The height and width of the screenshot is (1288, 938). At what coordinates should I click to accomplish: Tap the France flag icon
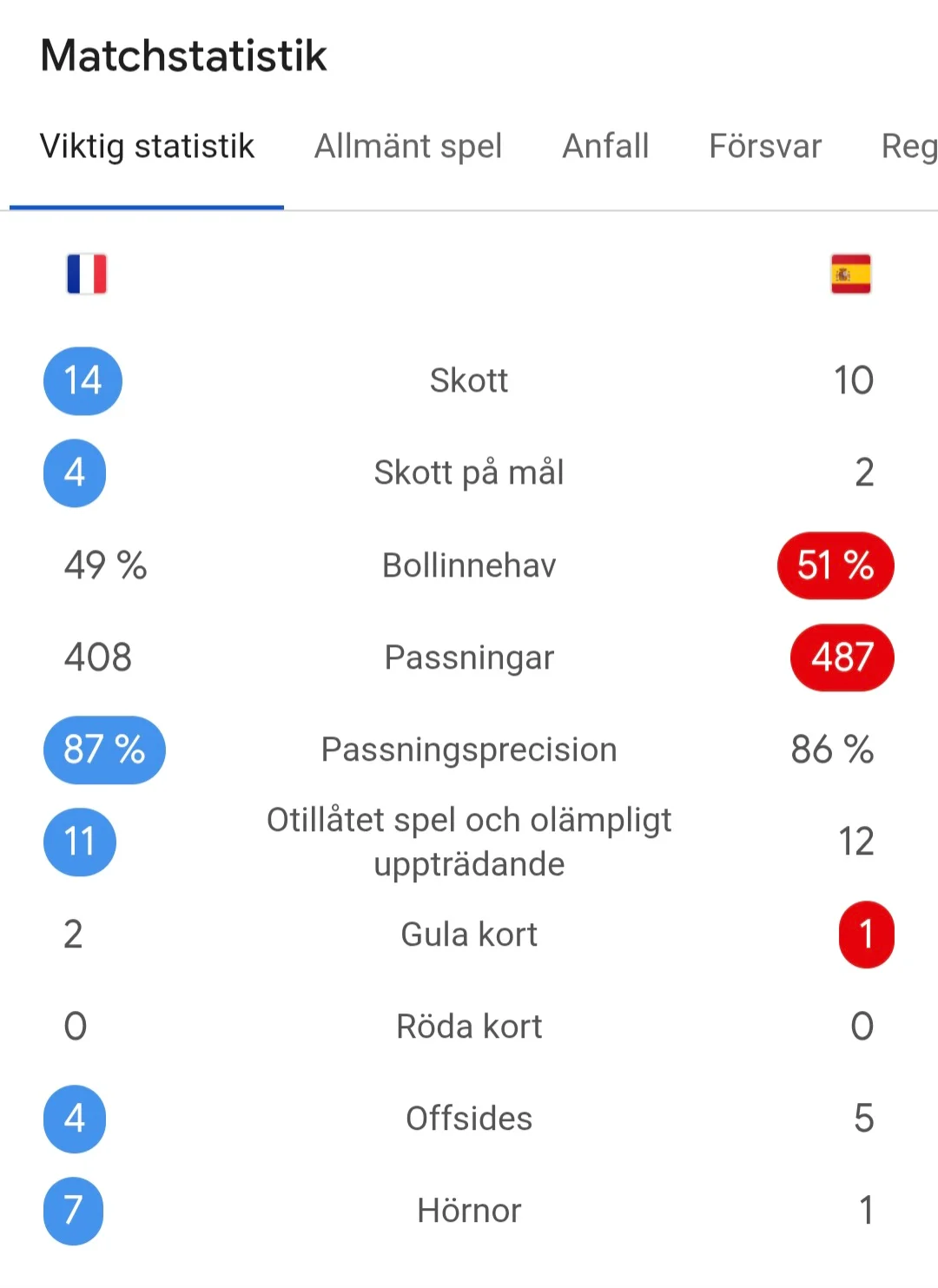87,274
